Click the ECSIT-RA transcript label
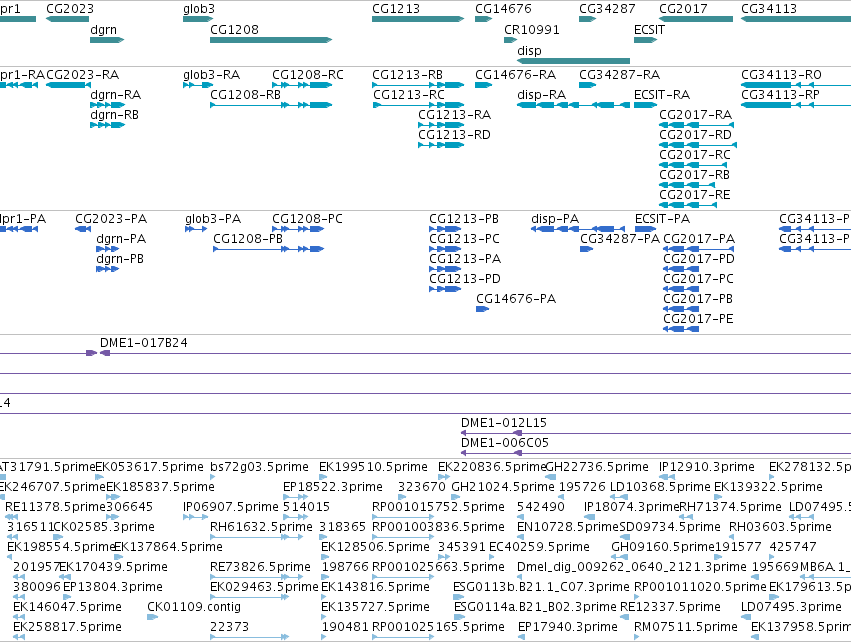The image size is (851, 642). click(662, 95)
